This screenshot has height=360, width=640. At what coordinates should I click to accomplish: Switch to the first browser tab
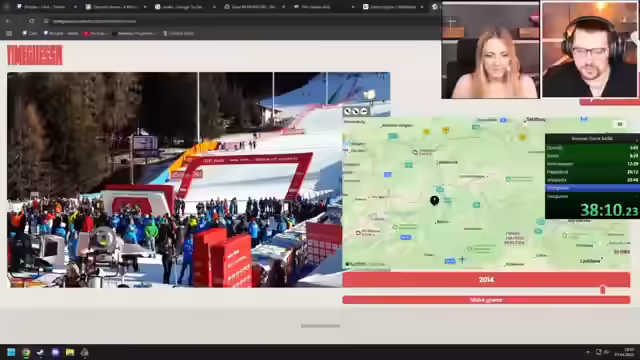[x=46, y=7]
